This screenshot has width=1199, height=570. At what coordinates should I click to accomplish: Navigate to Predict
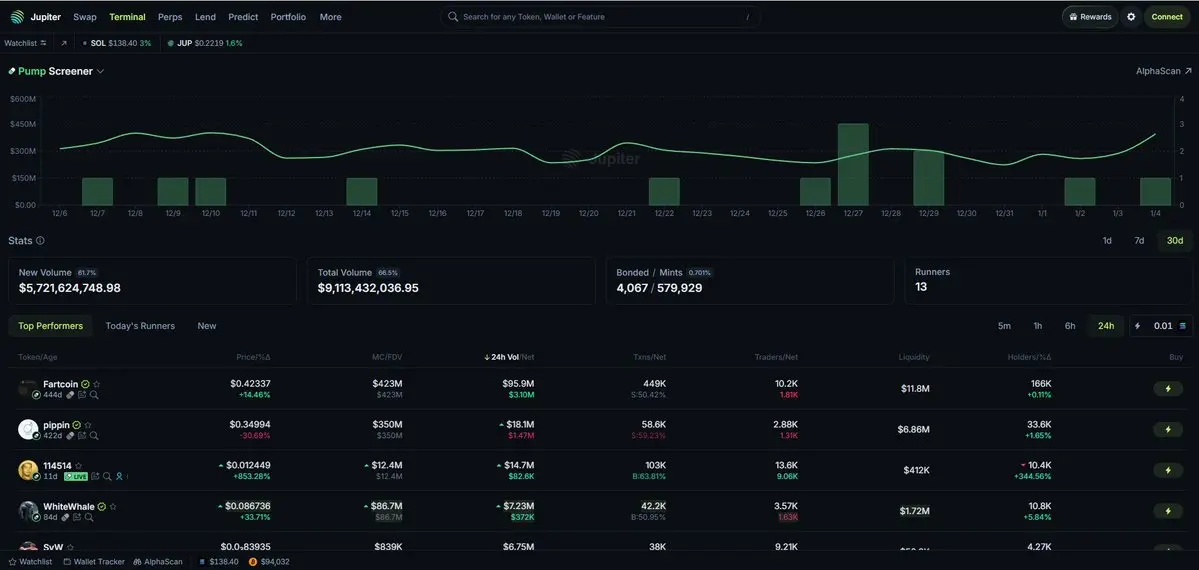(243, 17)
